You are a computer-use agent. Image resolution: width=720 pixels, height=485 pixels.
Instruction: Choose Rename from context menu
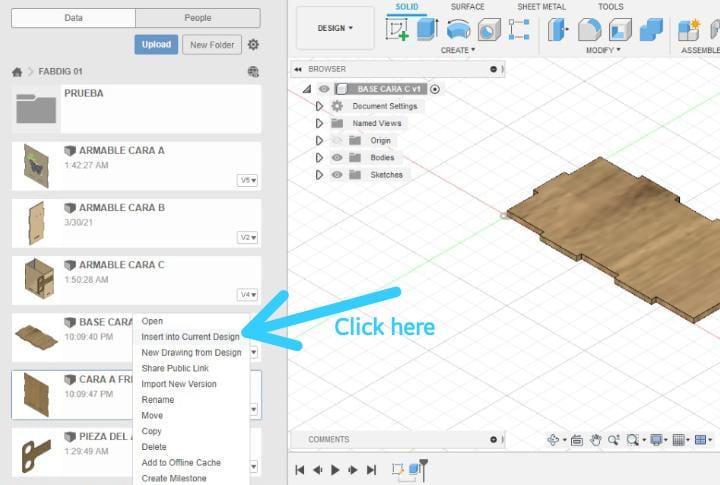click(x=191, y=400)
